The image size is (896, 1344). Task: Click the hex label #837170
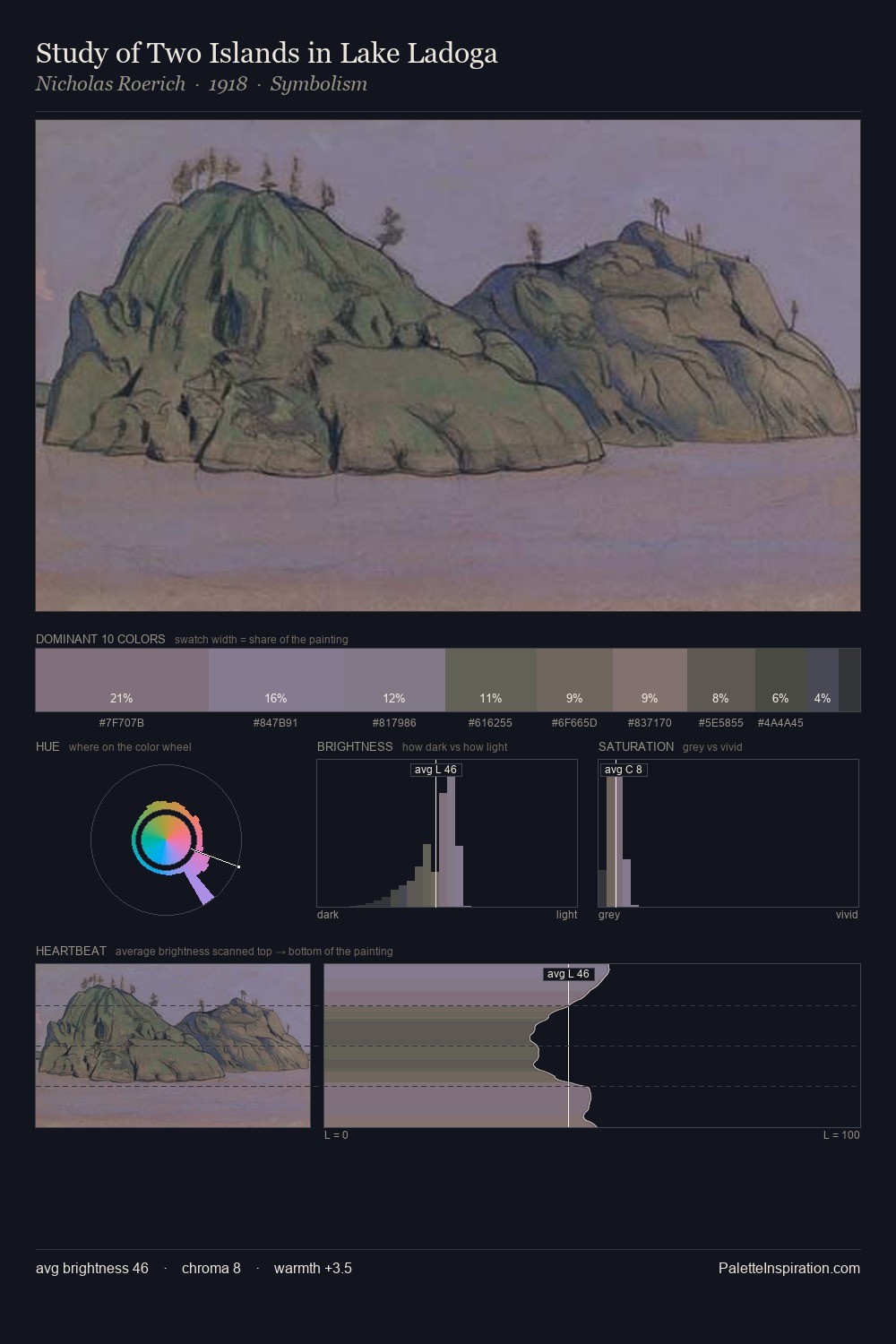650,722
